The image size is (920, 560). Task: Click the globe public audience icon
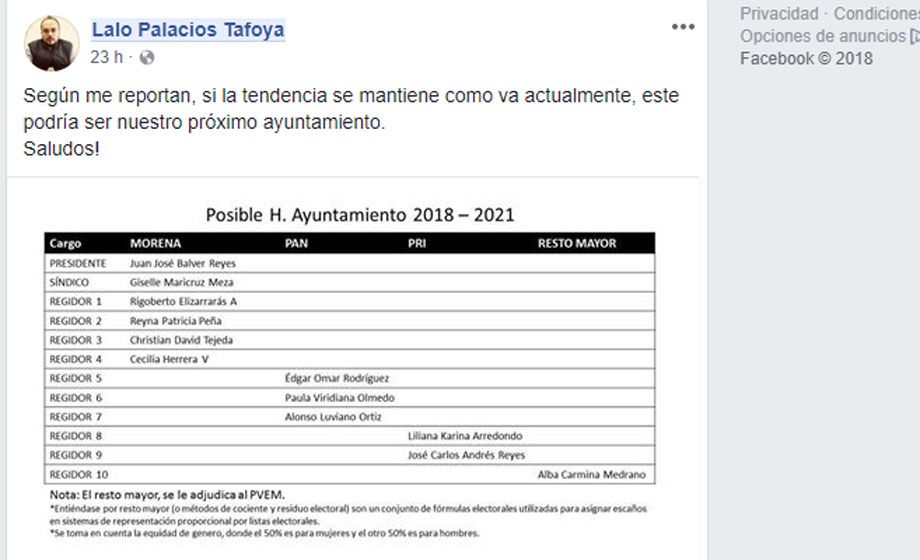tap(147, 58)
